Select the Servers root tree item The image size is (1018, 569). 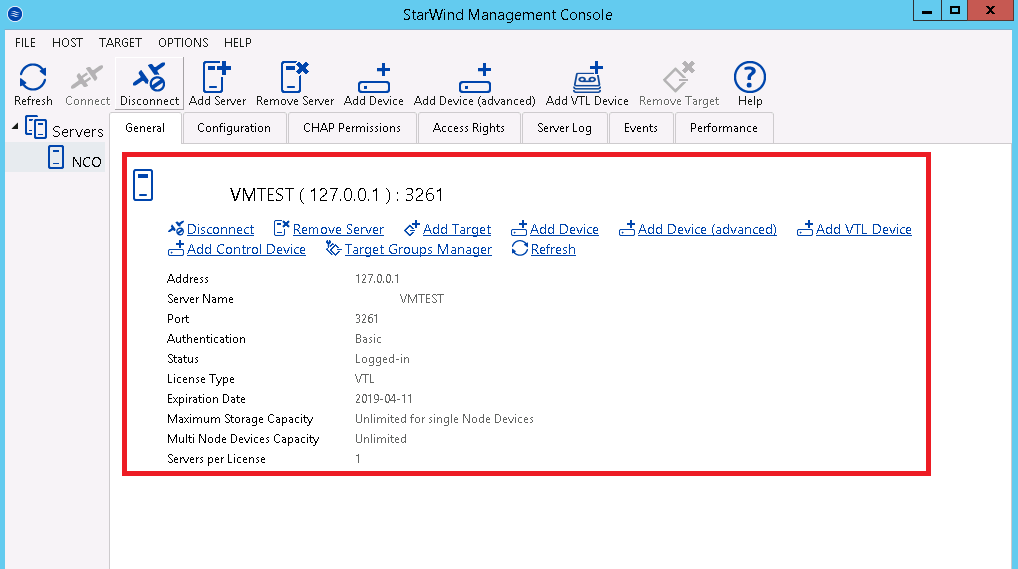point(77,131)
